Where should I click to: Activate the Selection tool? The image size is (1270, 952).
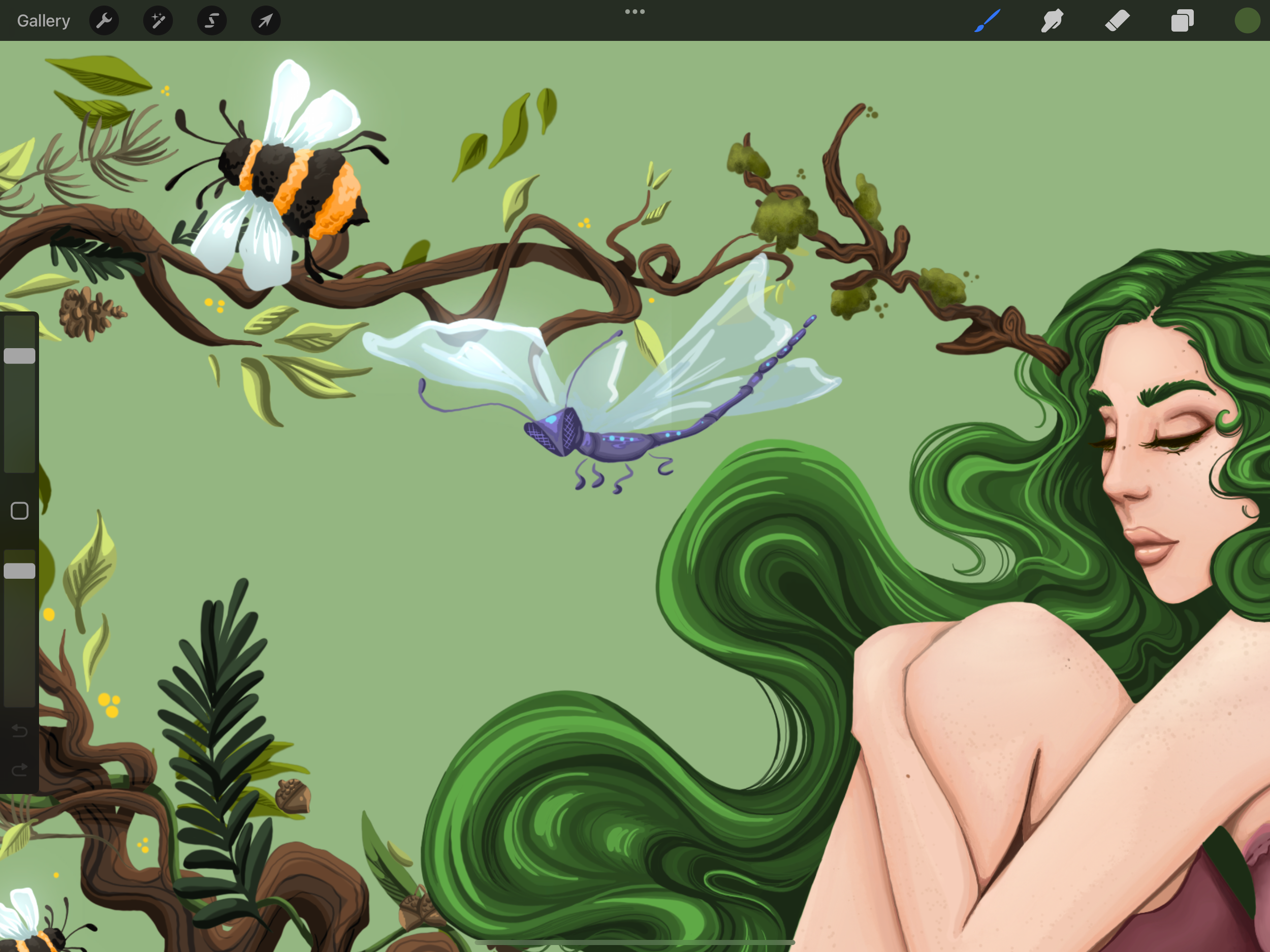[x=212, y=21]
